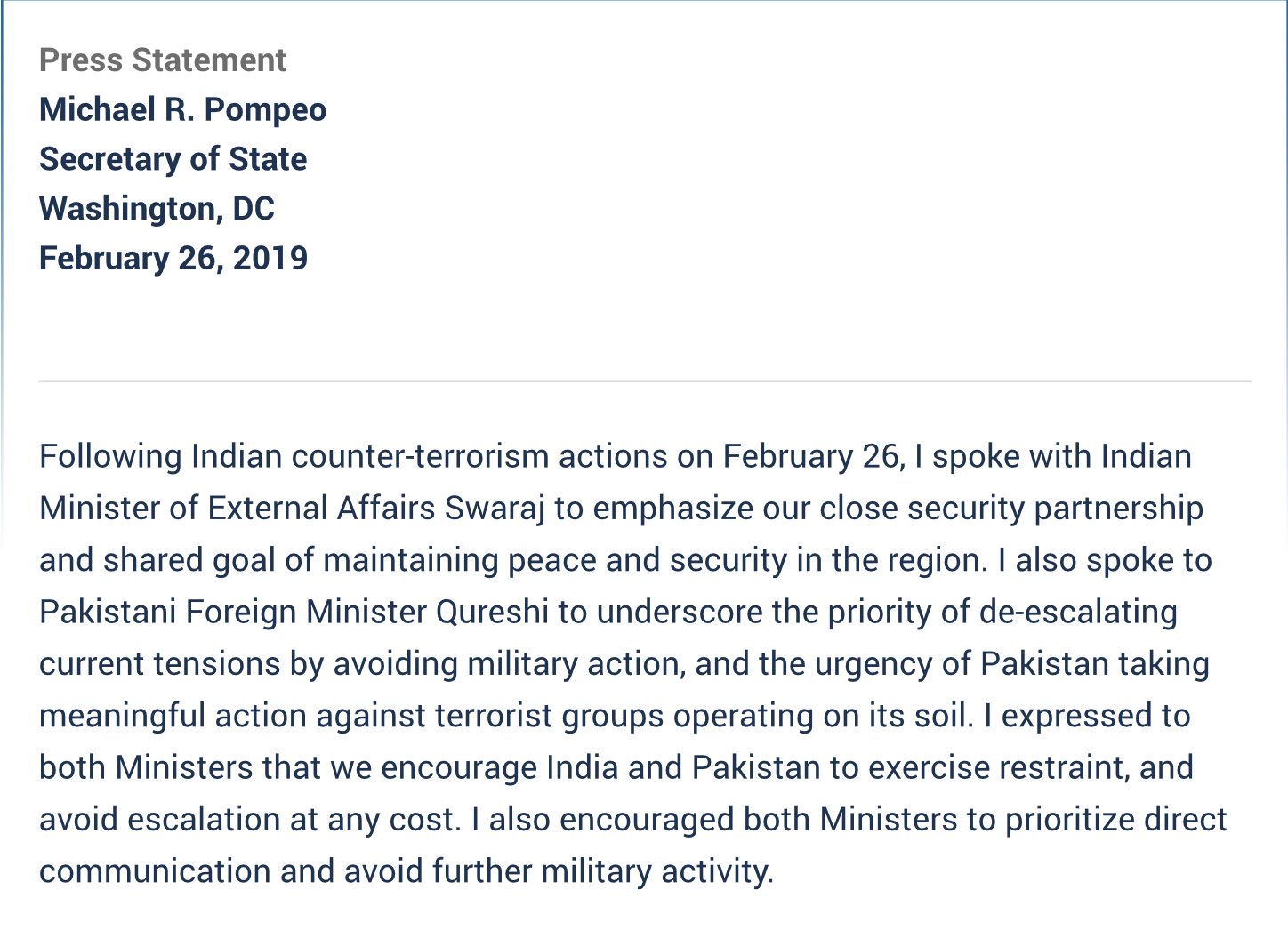Click the date "February 26, 2019" header
Screen dimensions: 1288x946
(x=173, y=258)
